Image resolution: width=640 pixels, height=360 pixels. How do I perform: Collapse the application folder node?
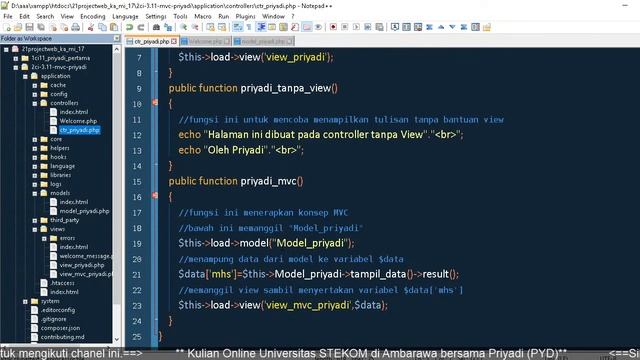tap(25, 76)
